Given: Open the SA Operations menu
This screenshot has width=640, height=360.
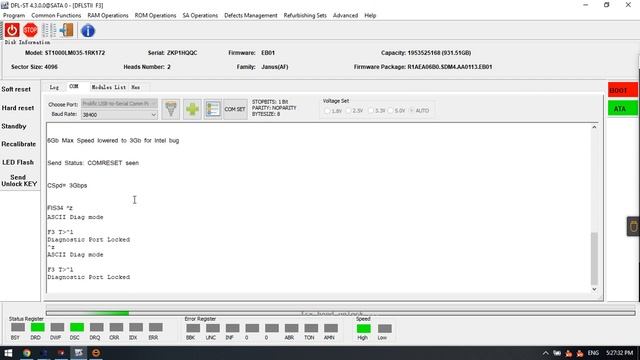Looking at the screenshot, I should coord(200,16).
